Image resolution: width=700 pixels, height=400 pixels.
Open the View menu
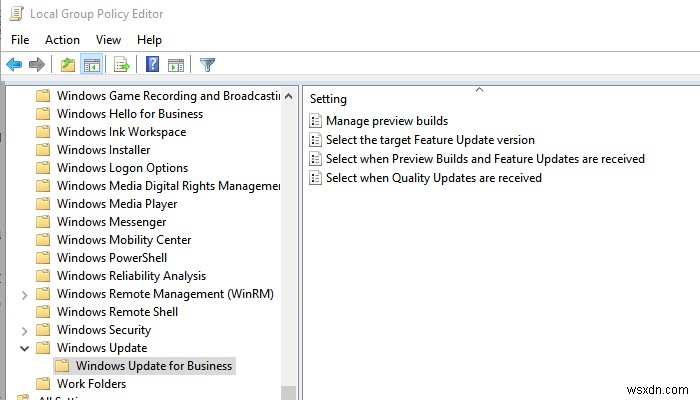(x=108, y=40)
